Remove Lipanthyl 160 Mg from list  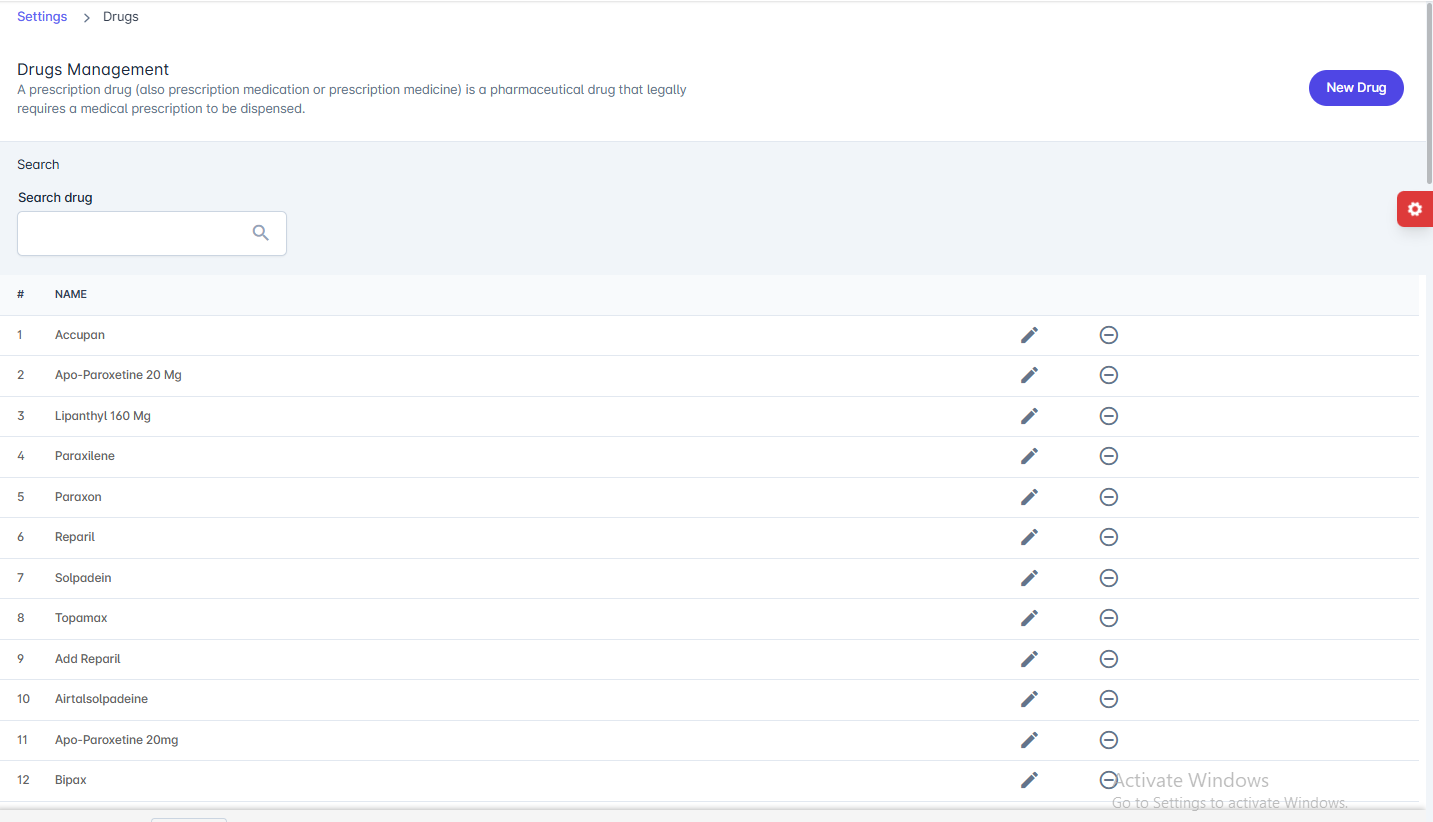(x=1108, y=416)
